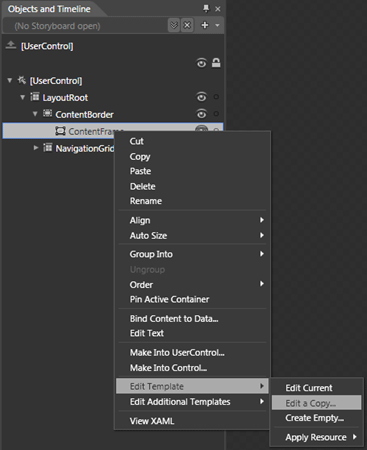Lock ContentBorder using its lock dot
Viewport: 367px width, 450px height.
(216, 114)
